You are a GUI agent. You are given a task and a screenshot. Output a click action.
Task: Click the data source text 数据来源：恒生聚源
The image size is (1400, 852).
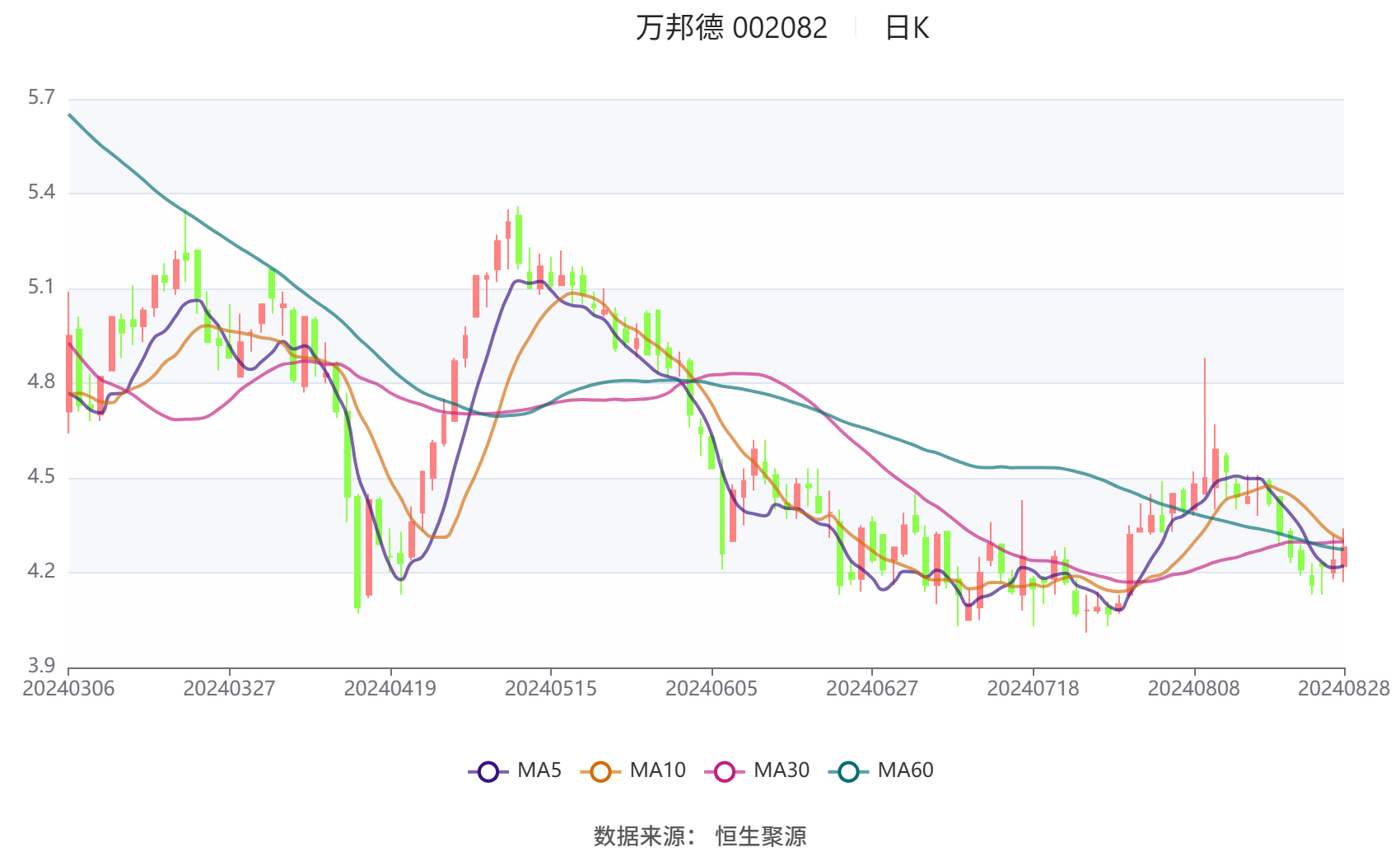click(700, 836)
